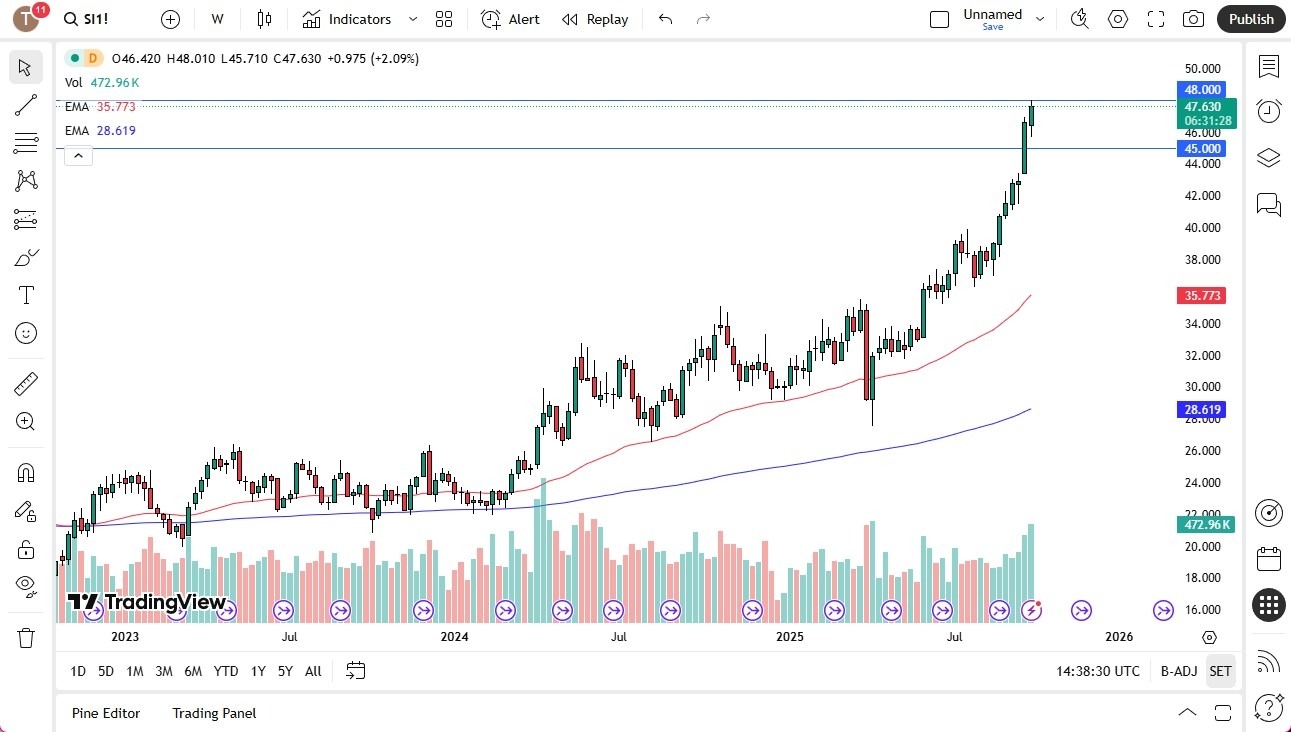Toggle B-ADJ back-adjusted data
The width and height of the screenshot is (1291, 732).
pos(1179,671)
